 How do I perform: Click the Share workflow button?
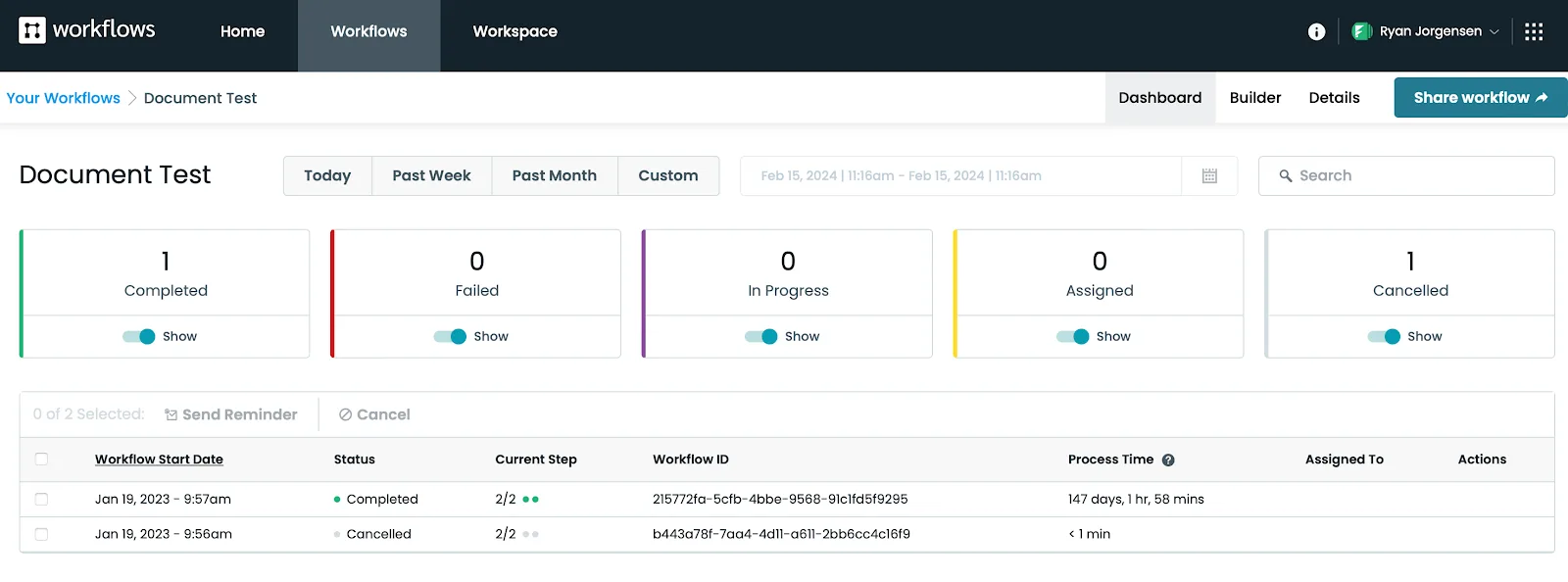point(1480,97)
